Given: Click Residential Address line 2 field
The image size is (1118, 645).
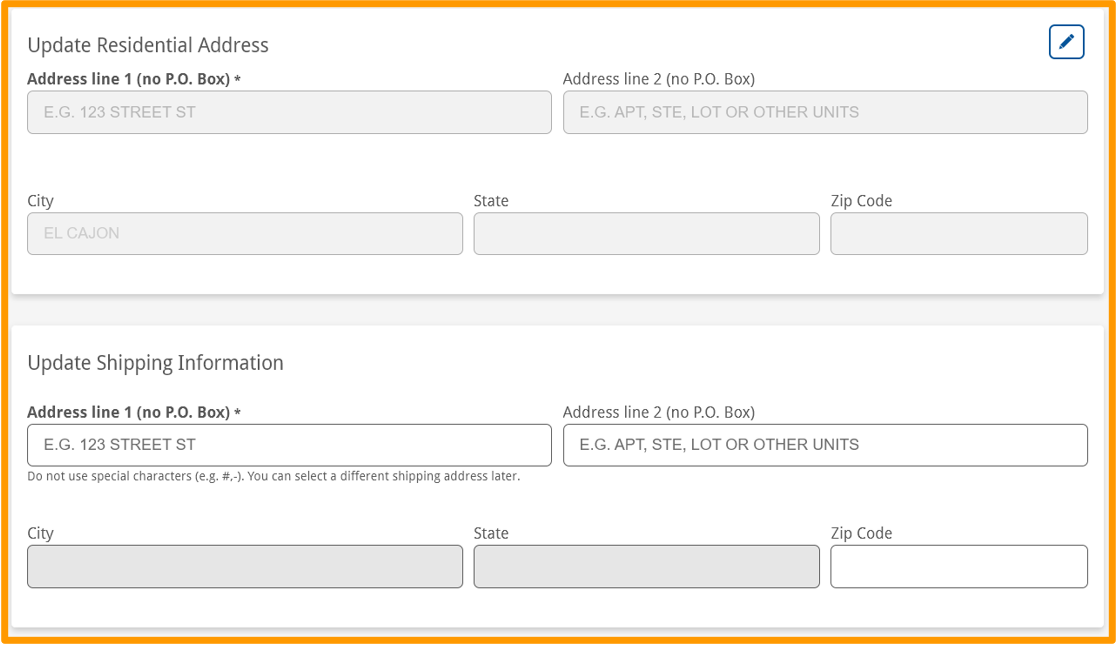Looking at the screenshot, I should tap(825, 112).
